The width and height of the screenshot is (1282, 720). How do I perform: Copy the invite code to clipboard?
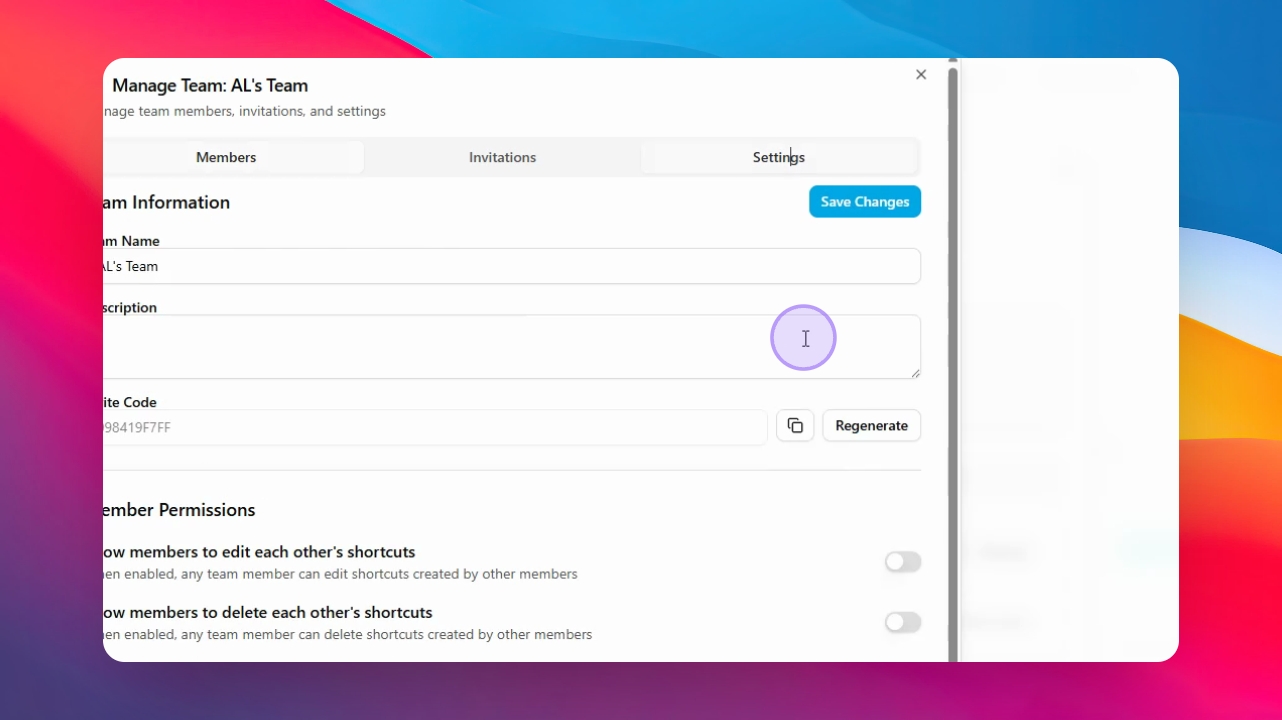[795, 426]
